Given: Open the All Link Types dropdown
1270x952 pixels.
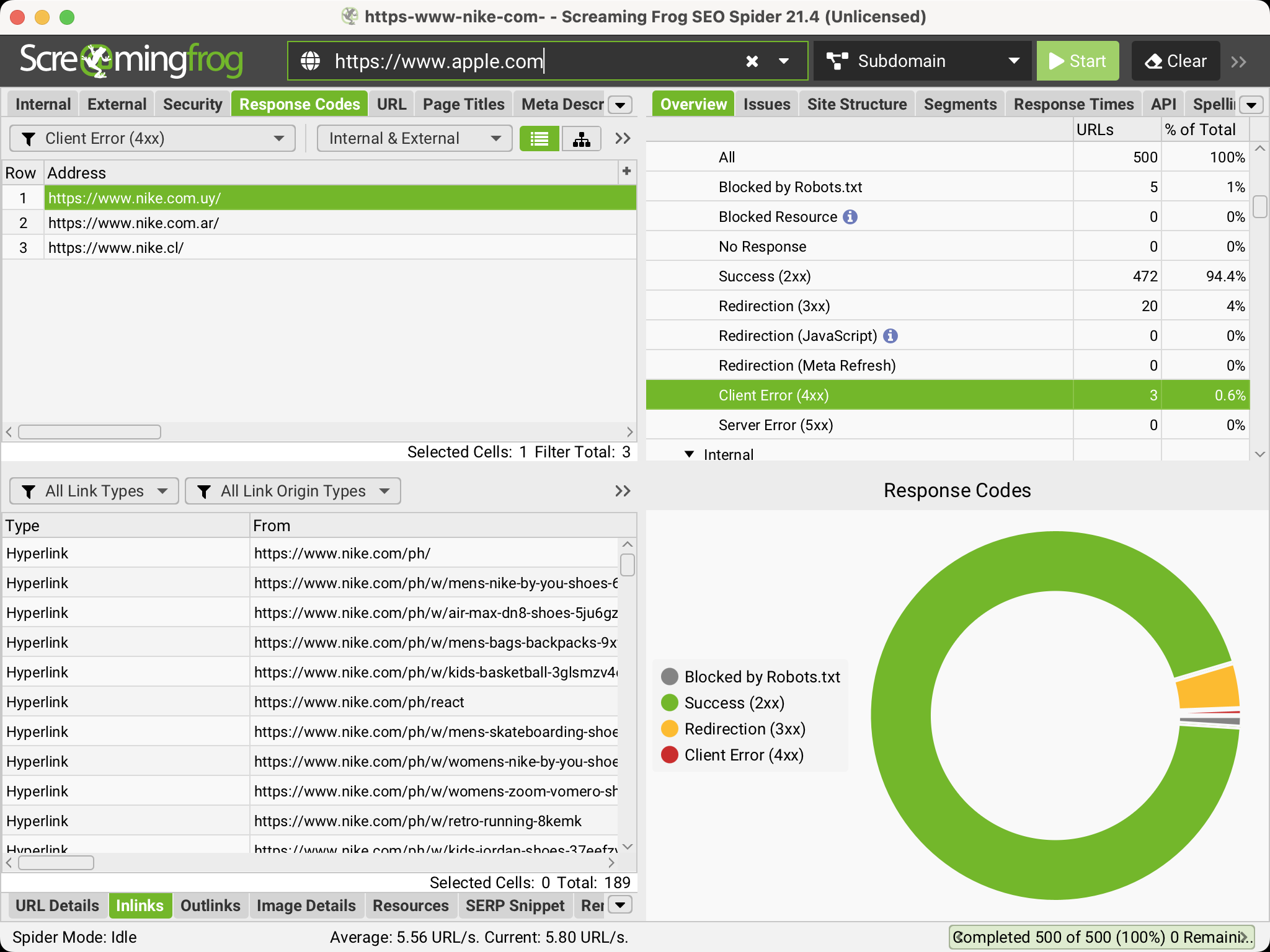Looking at the screenshot, I should pos(94,491).
